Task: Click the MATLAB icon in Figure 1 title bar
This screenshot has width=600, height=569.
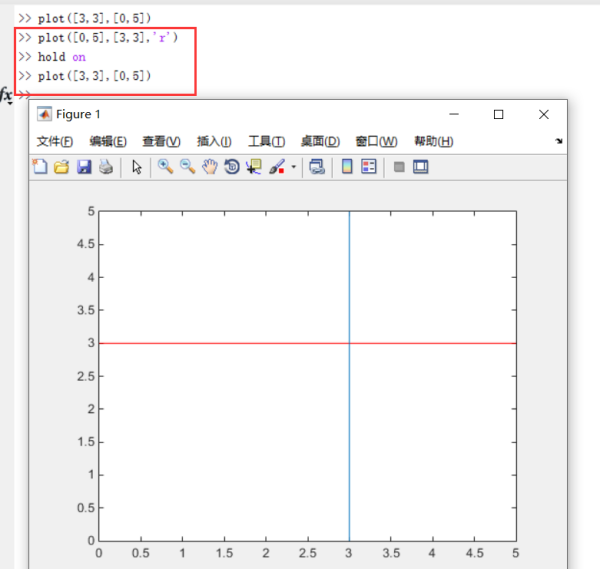Action: point(44,114)
